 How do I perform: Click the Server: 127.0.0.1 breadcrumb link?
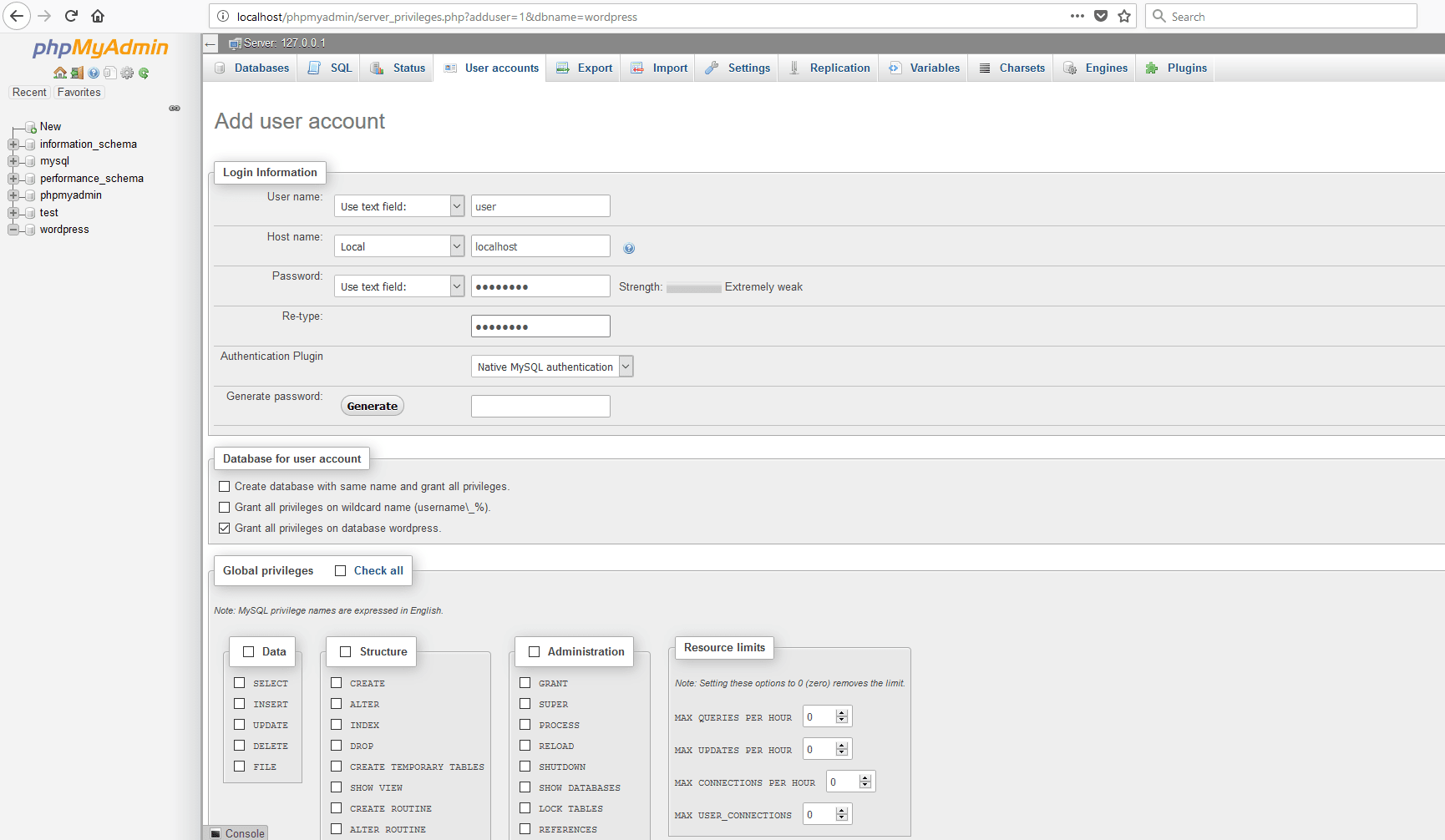285,43
